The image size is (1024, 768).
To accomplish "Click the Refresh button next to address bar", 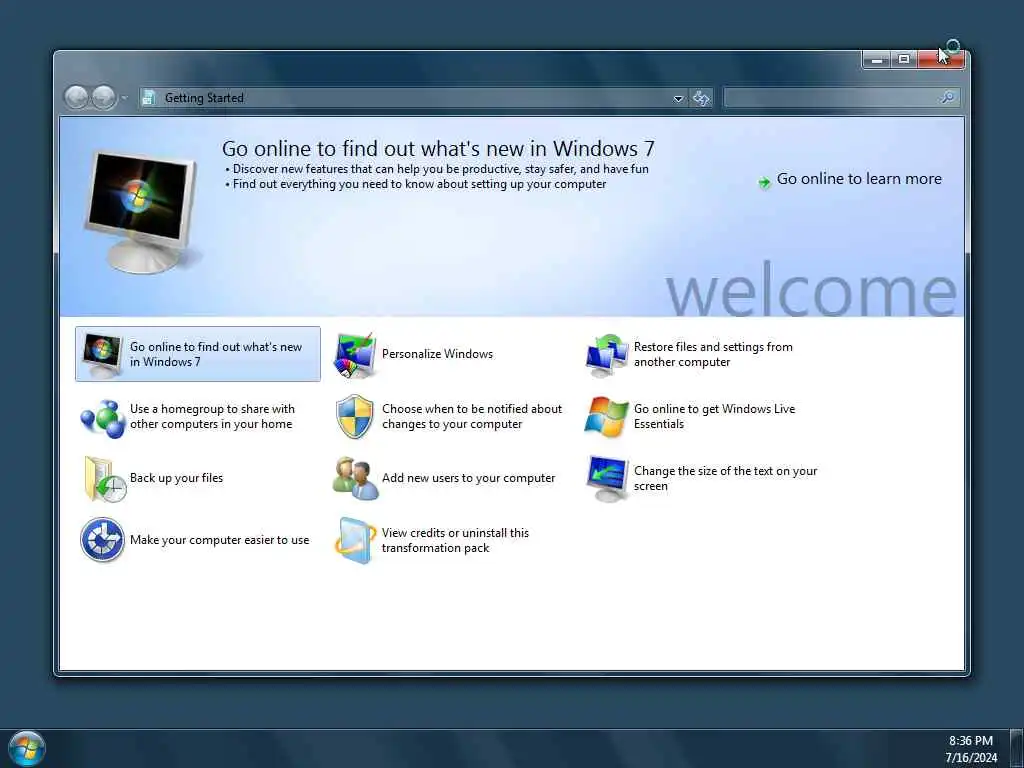I will (701, 99).
